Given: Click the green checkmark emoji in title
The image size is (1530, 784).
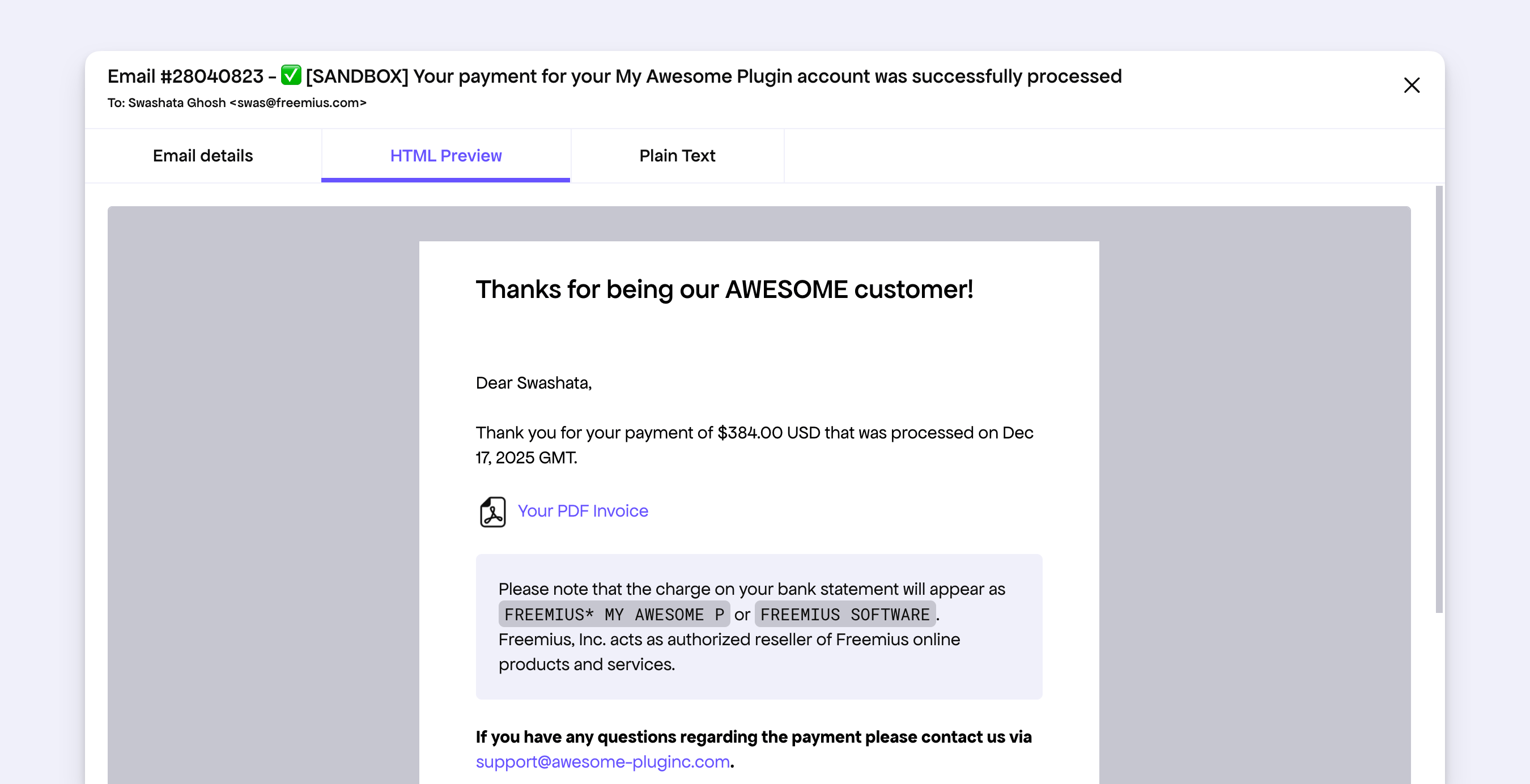Looking at the screenshot, I should [x=291, y=75].
